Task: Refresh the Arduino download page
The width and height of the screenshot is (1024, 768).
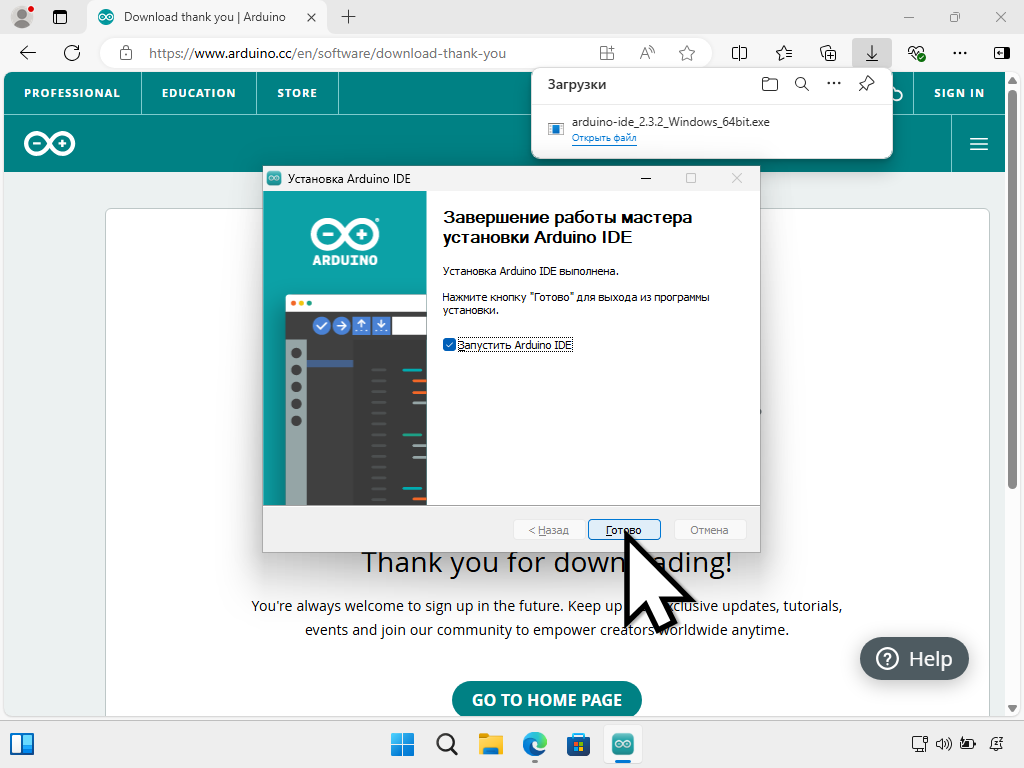Action: [x=72, y=53]
